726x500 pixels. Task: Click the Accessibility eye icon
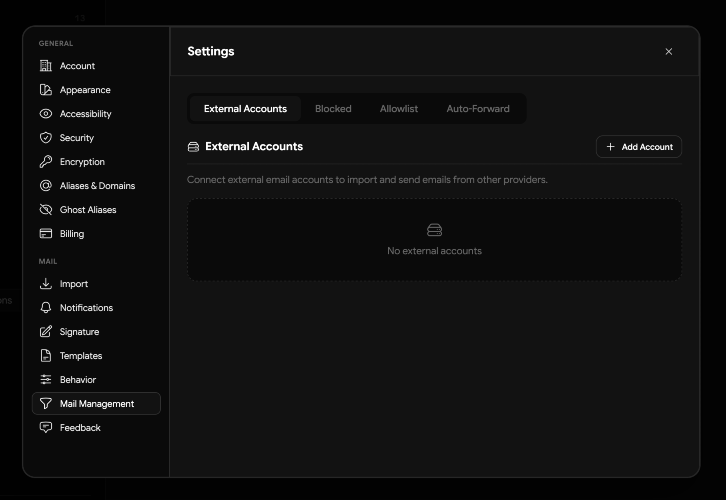coord(45,114)
